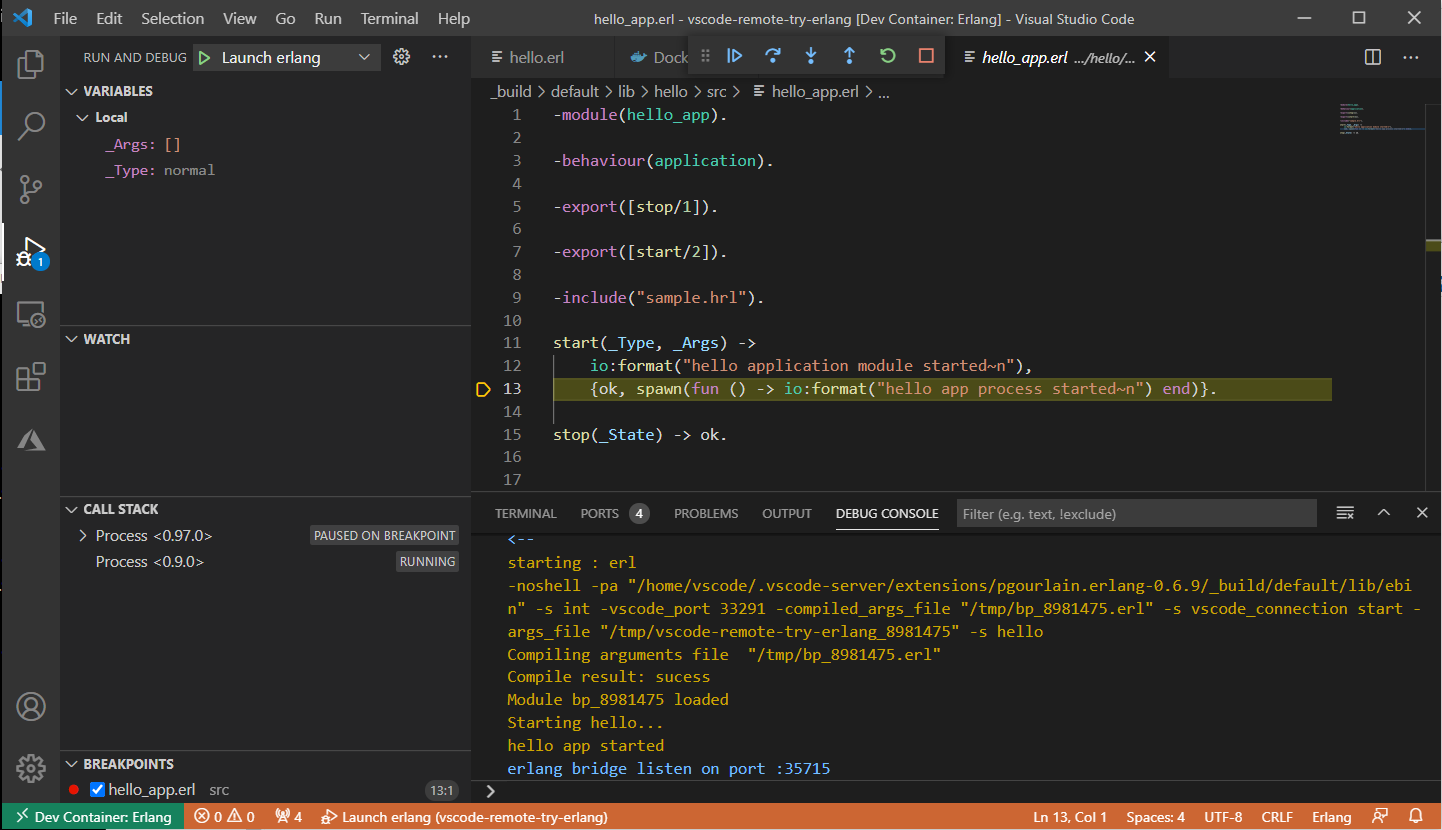1442x830 pixels.
Task: Click the Continue debug button
Action: click(x=734, y=57)
